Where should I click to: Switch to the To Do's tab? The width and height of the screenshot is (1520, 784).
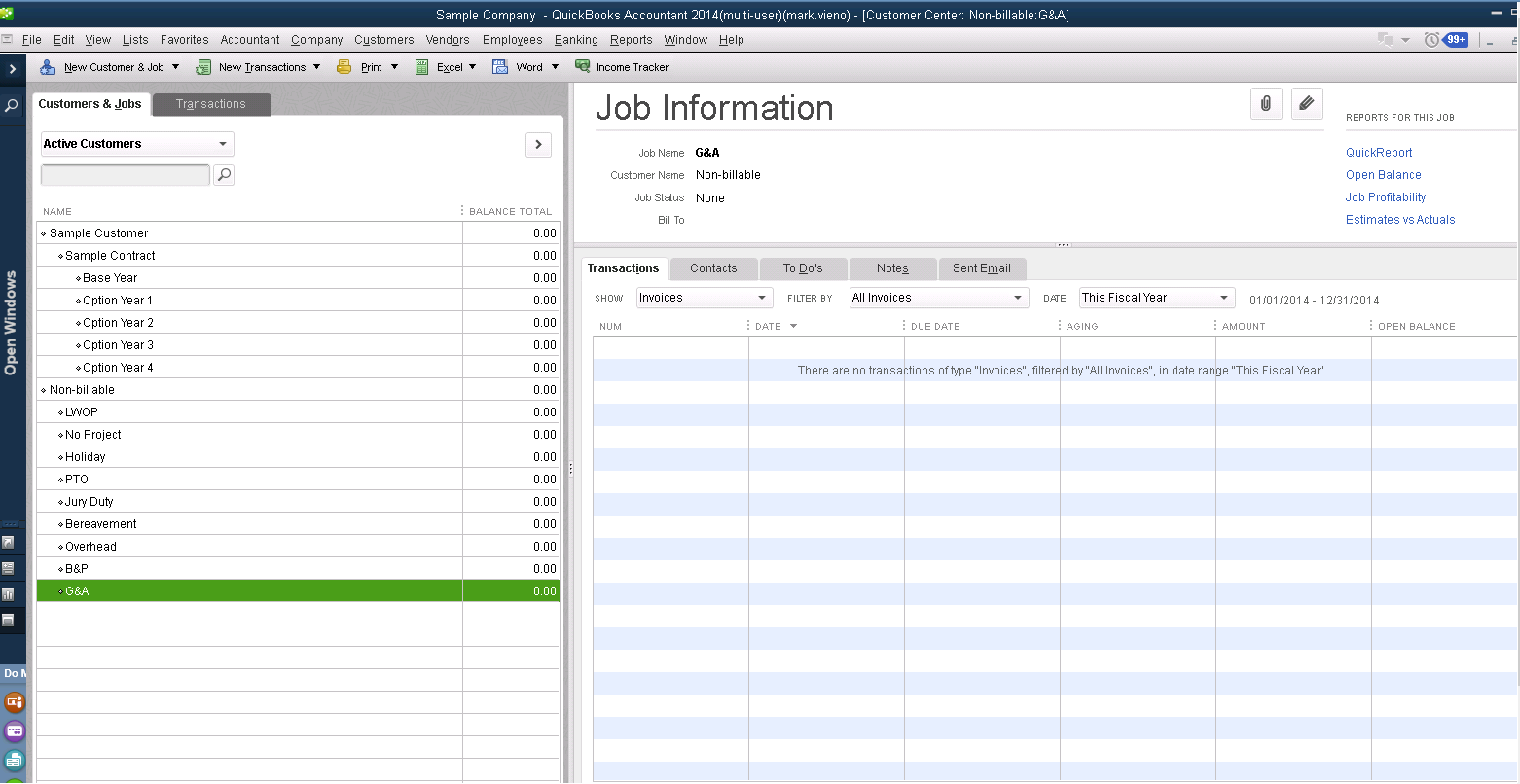click(x=803, y=268)
